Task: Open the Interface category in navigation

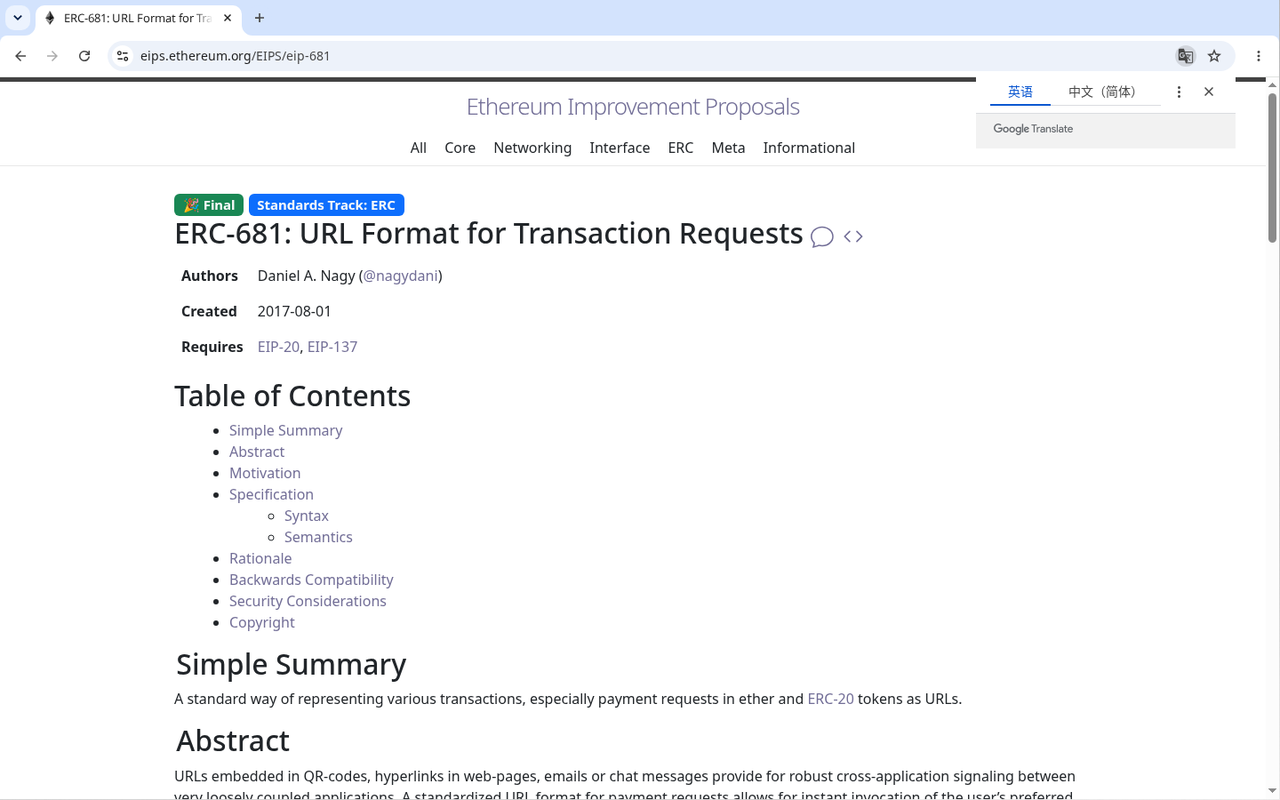Action: point(619,148)
